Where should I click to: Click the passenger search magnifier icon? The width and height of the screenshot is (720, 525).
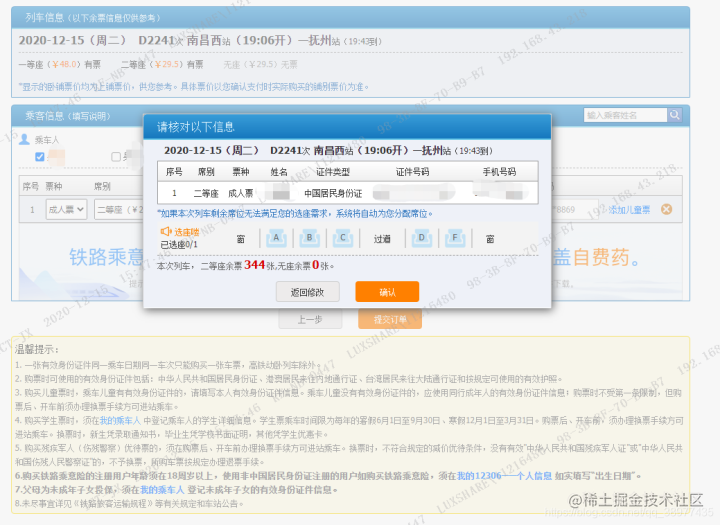[675, 115]
